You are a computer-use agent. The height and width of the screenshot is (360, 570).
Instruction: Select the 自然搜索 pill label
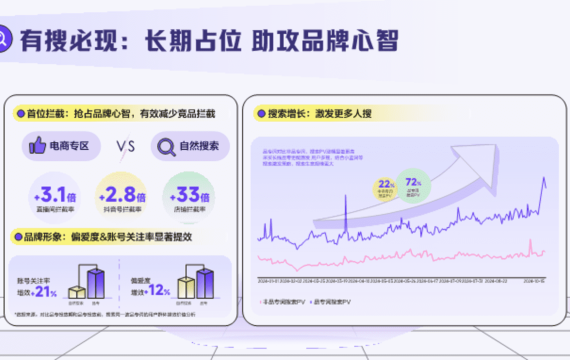(190, 146)
